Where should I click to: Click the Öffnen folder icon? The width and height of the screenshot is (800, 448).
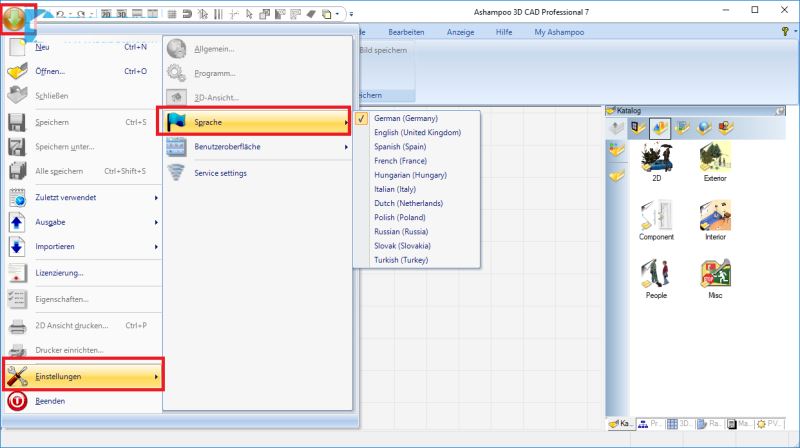point(17,71)
